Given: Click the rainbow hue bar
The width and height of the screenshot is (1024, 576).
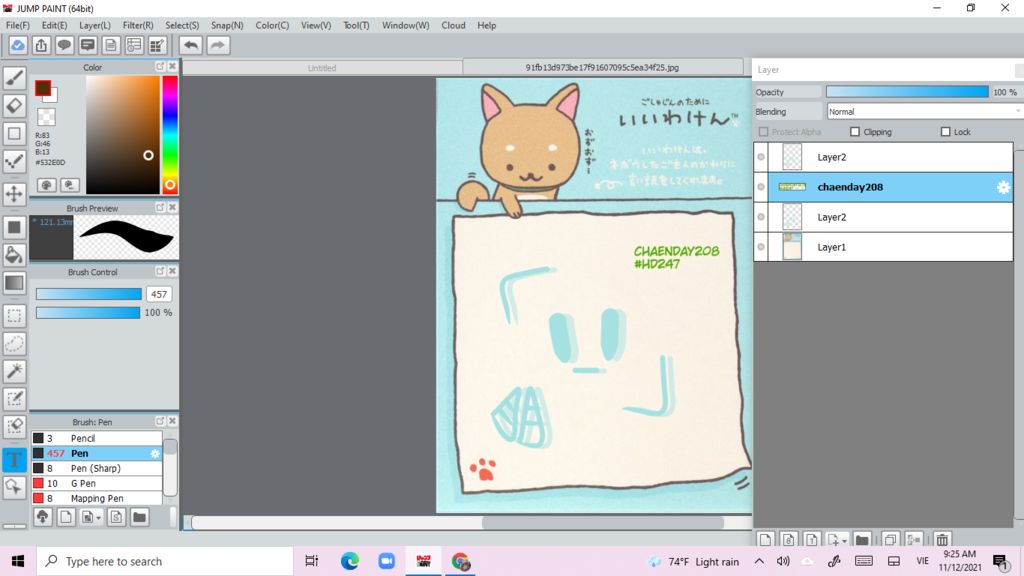Looking at the screenshot, I should (170, 135).
